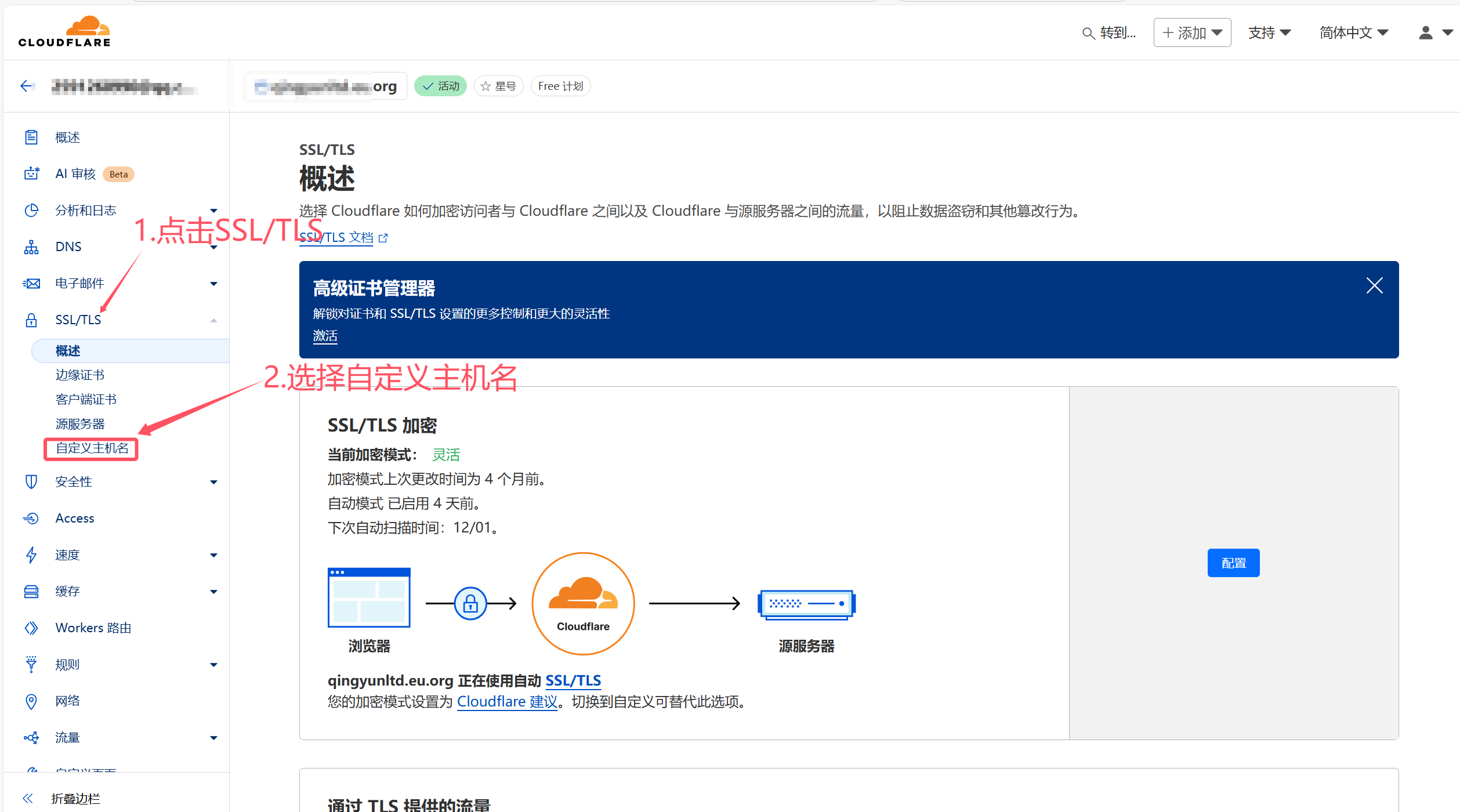The width and height of the screenshot is (1460, 812).
Task: Click the Beta badge next to AI 审核
Action: [118, 174]
